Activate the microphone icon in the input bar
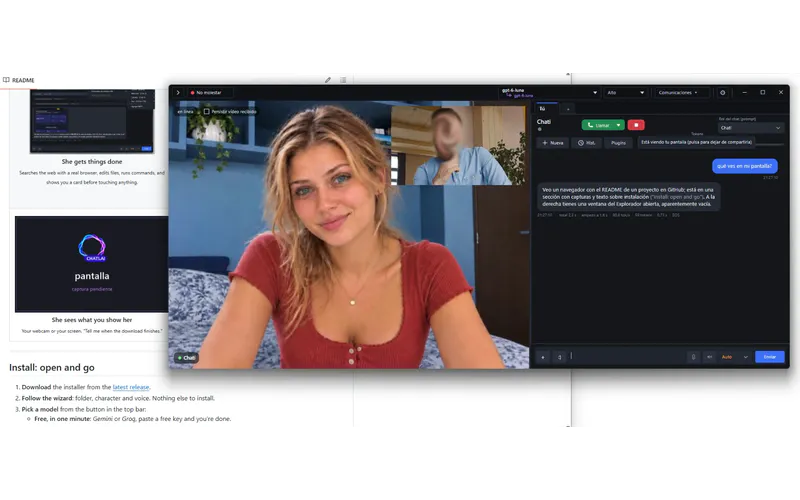Viewport: 800px width, 500px height. [x=693, y=357]
